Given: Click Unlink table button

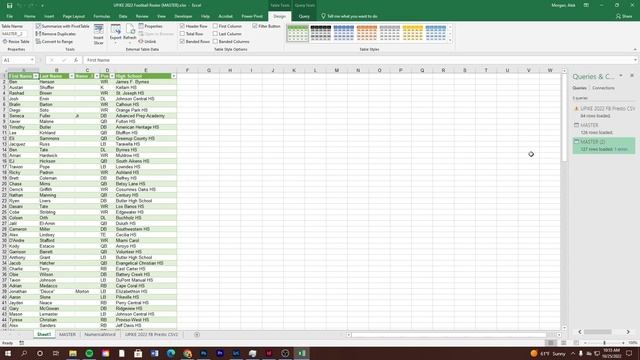Looking at the screenshot, I should coord(147,42).
